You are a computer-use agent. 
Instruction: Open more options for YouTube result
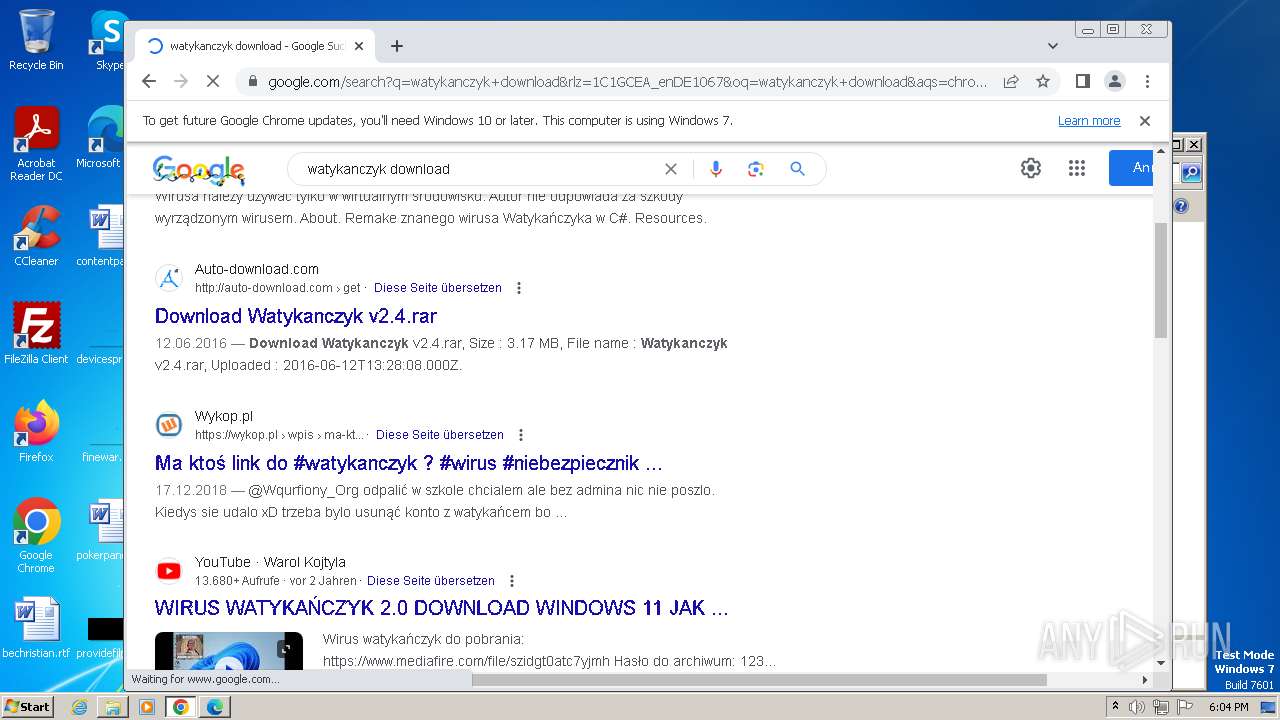[512, 581]
